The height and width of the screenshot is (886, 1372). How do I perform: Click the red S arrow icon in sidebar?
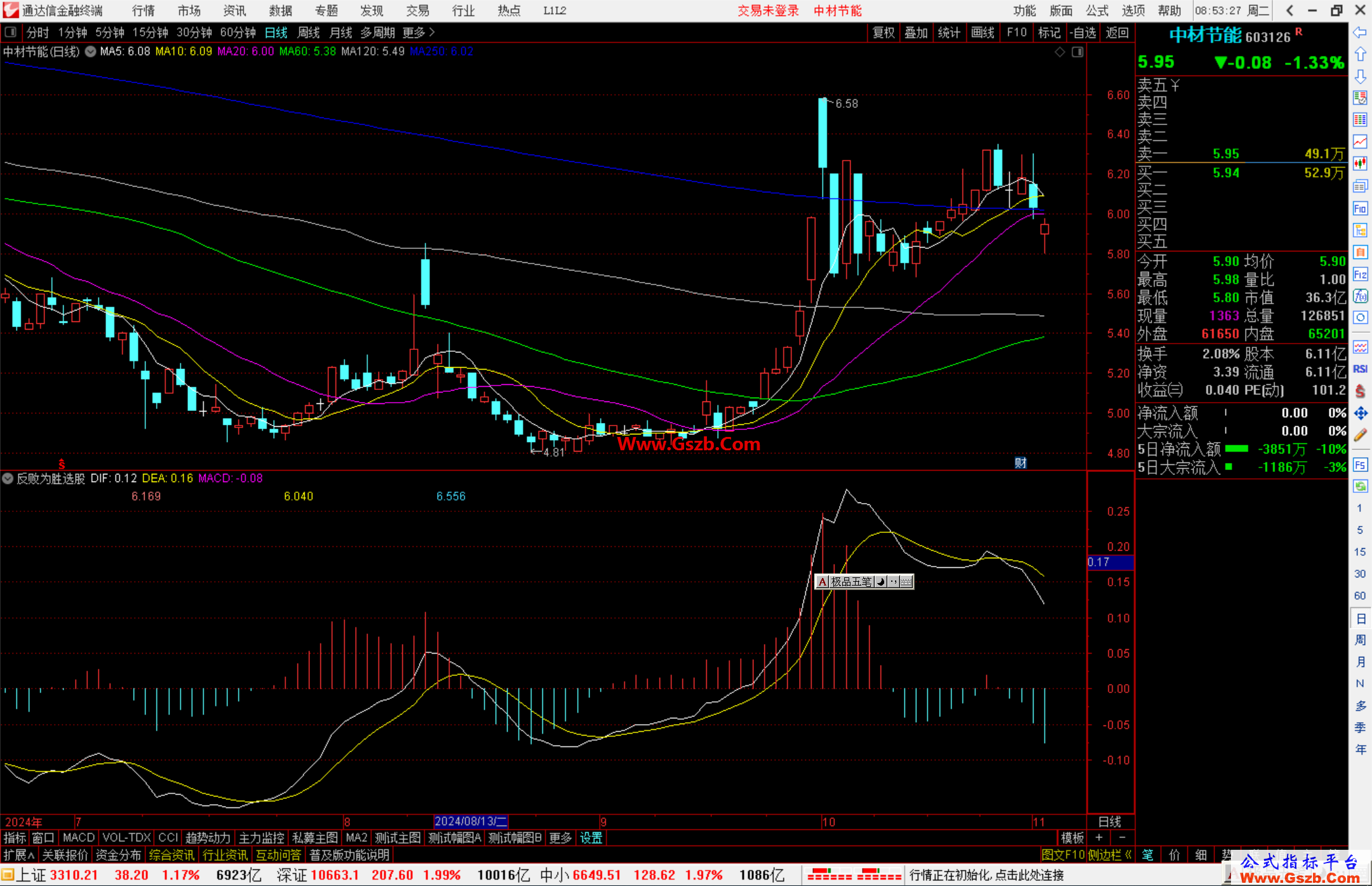tap(1360, 391)
